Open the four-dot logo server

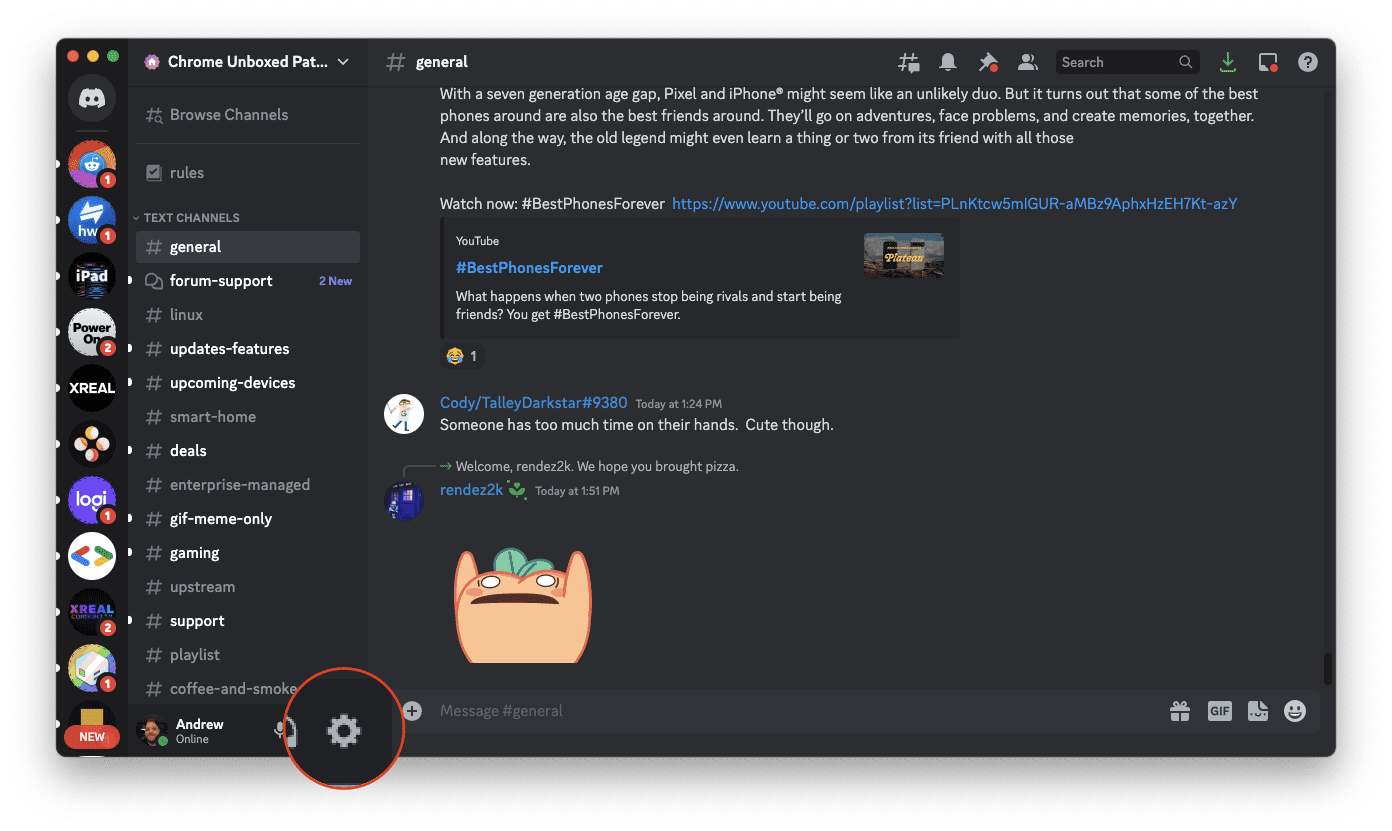(x=92, y=444)
